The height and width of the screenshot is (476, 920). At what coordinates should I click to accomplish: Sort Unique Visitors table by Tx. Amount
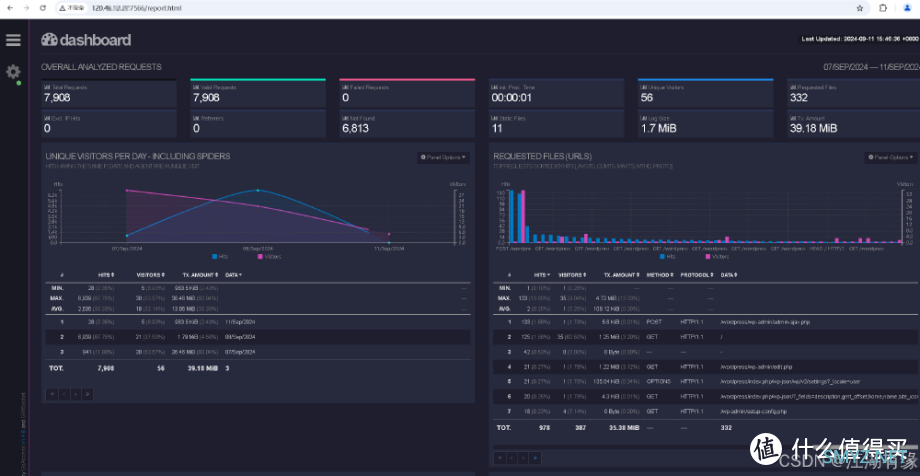click(200, 275)
